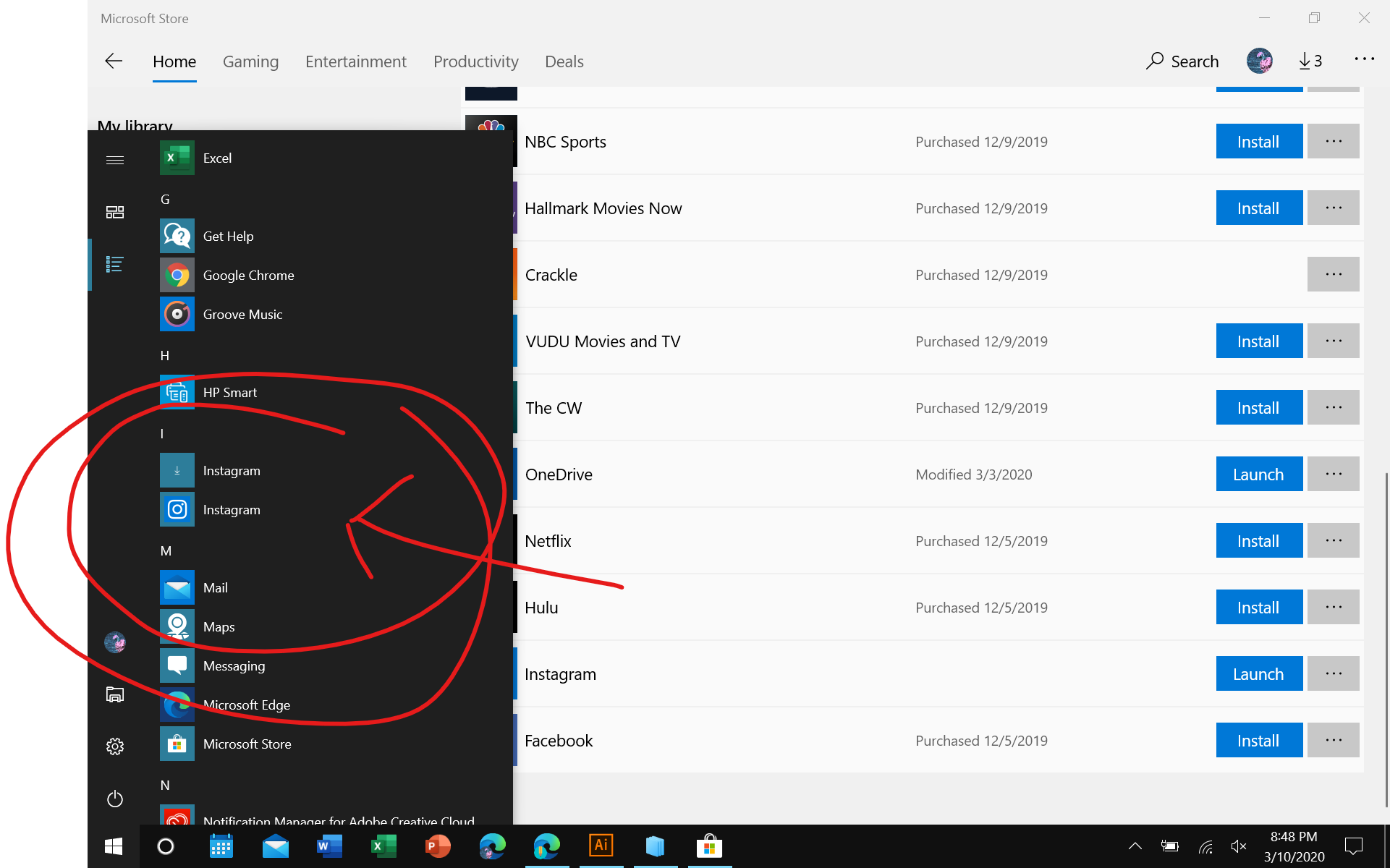Open Cortana circle on taskbar
The width and height of the screenshot is (1390, 868).
166,846
